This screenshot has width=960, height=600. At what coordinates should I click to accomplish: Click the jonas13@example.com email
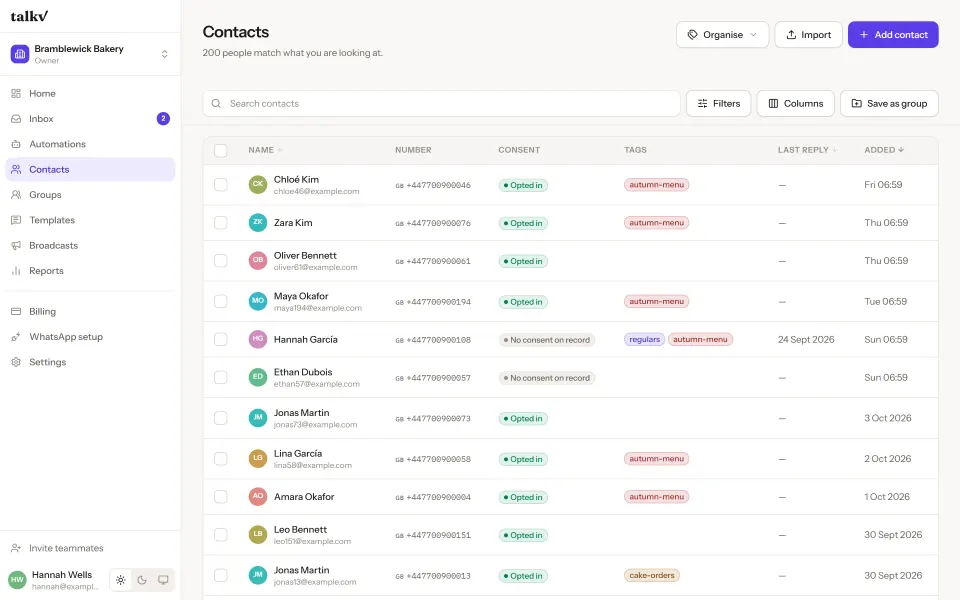click(x=315, y=582)
